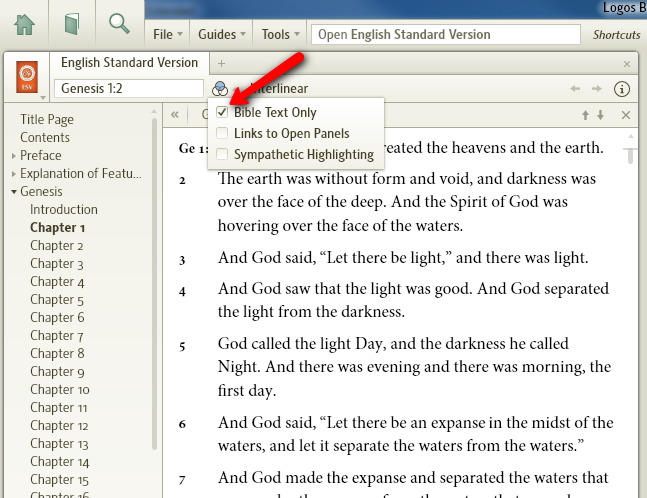Open Contents in sidebar
This screenshot has height=498, width=647.
click(45, 137)
